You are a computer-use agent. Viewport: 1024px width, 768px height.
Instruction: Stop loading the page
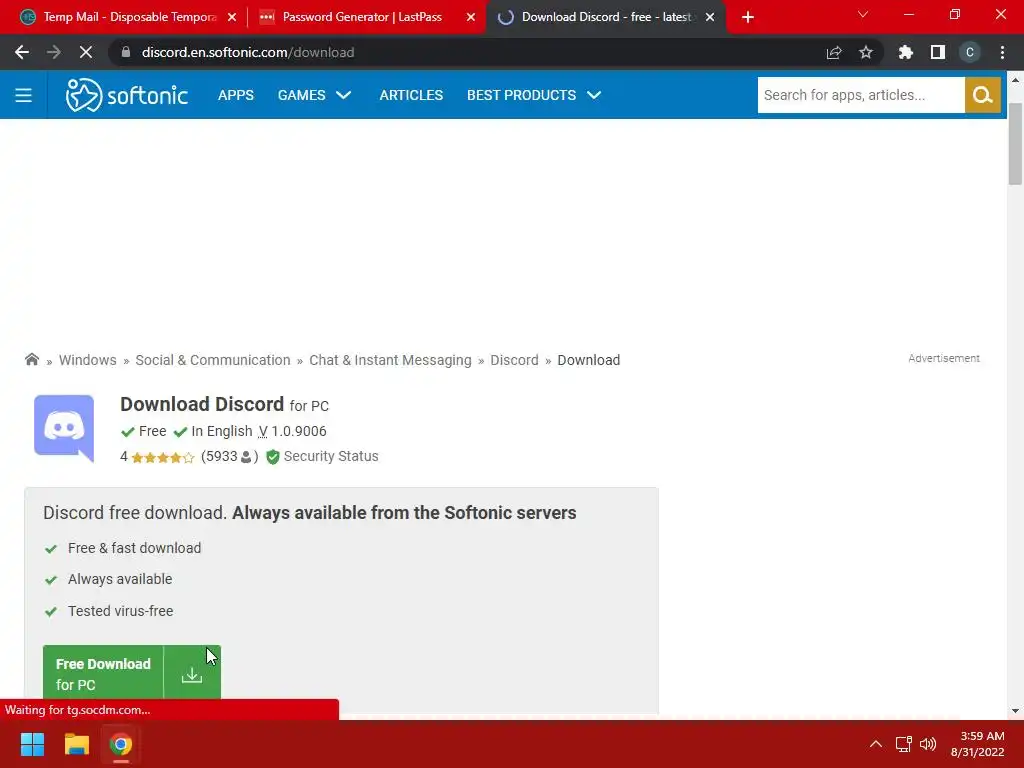pyautogui.click(x=86, y=52)
